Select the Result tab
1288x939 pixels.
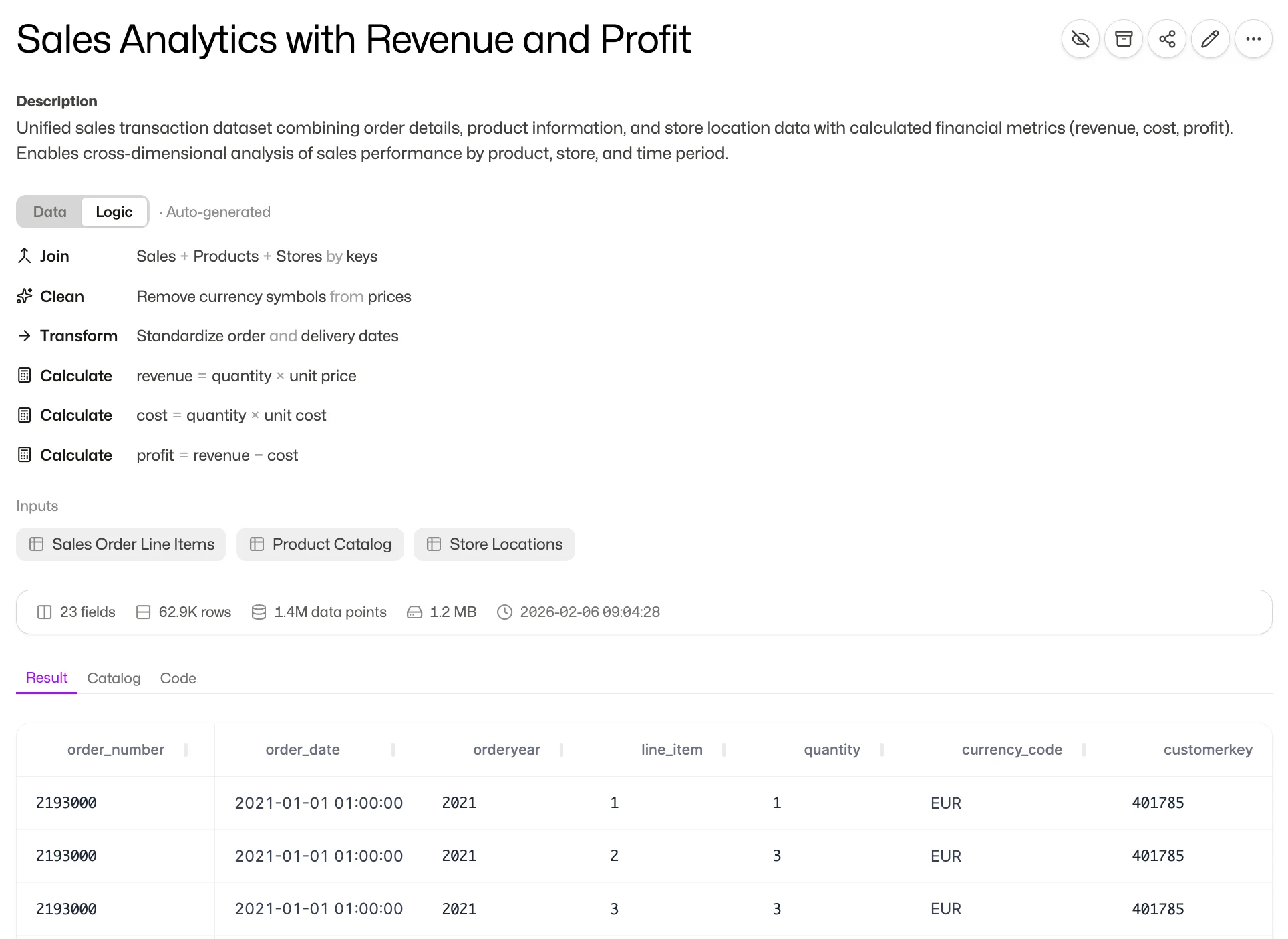tap(47, 678)
